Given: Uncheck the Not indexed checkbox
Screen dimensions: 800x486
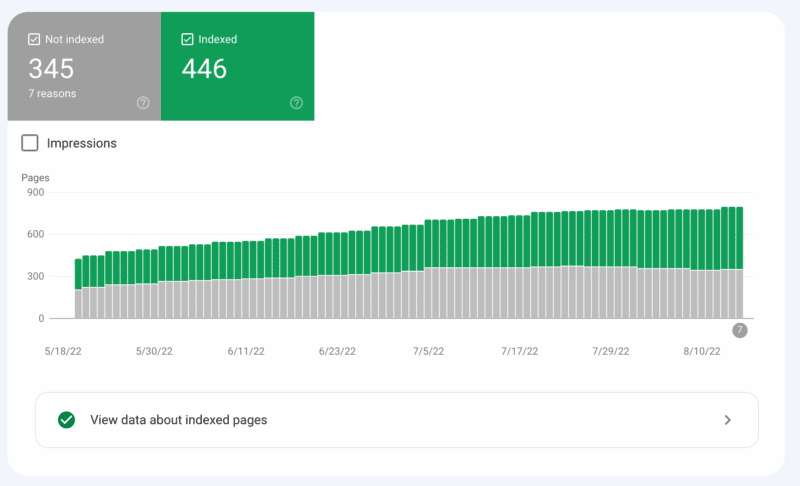Looking at the screenshot, I should (x=34, y=40).
